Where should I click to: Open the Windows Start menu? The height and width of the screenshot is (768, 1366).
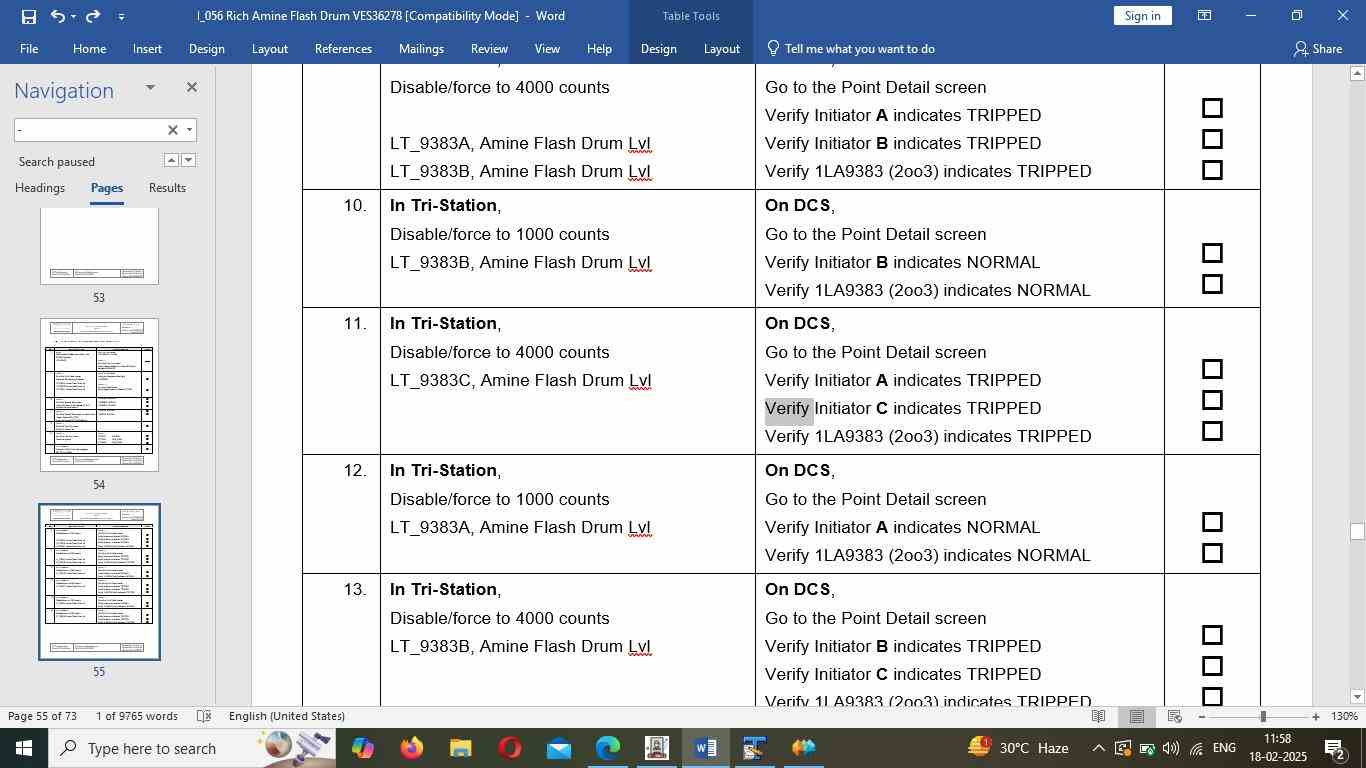point(23,748)
